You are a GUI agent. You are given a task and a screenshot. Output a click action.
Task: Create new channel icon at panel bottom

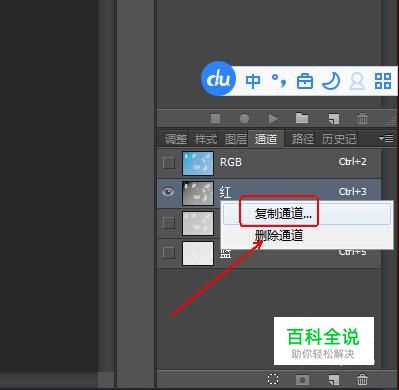(334, 380)
